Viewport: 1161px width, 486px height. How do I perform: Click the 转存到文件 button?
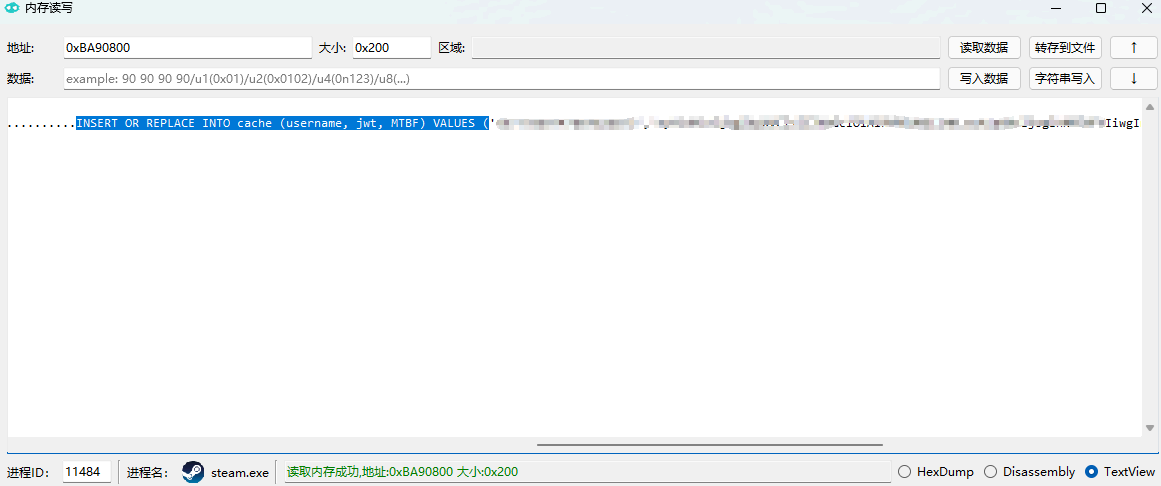[1065, 48]
